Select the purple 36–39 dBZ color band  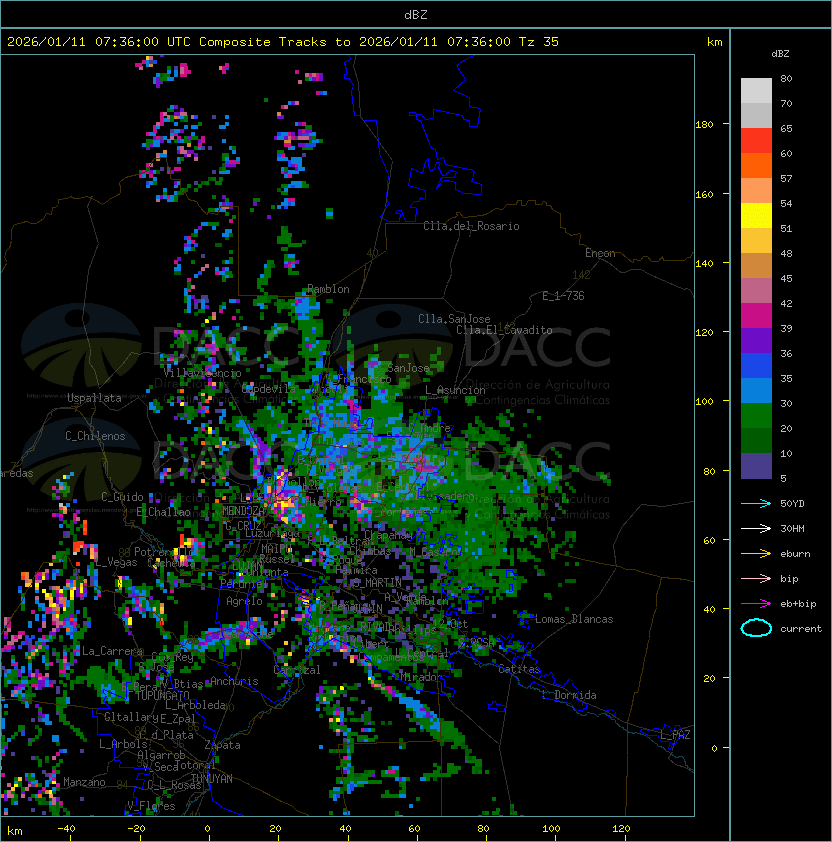(756, 340)
